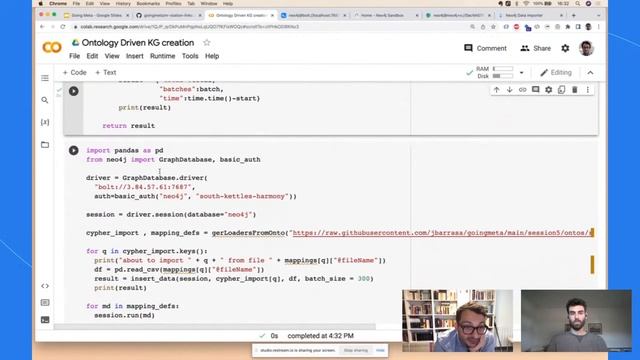Viewport: 640px width, 360px height.
Task: Open the Edit menu in Colab
Action: pyautogui.click(x=92, y=56)
